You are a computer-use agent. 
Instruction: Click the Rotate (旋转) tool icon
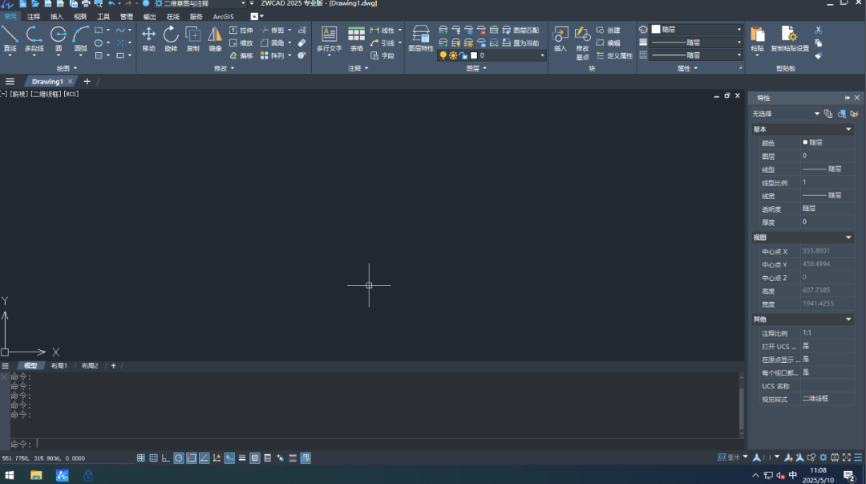pos(170,37)
